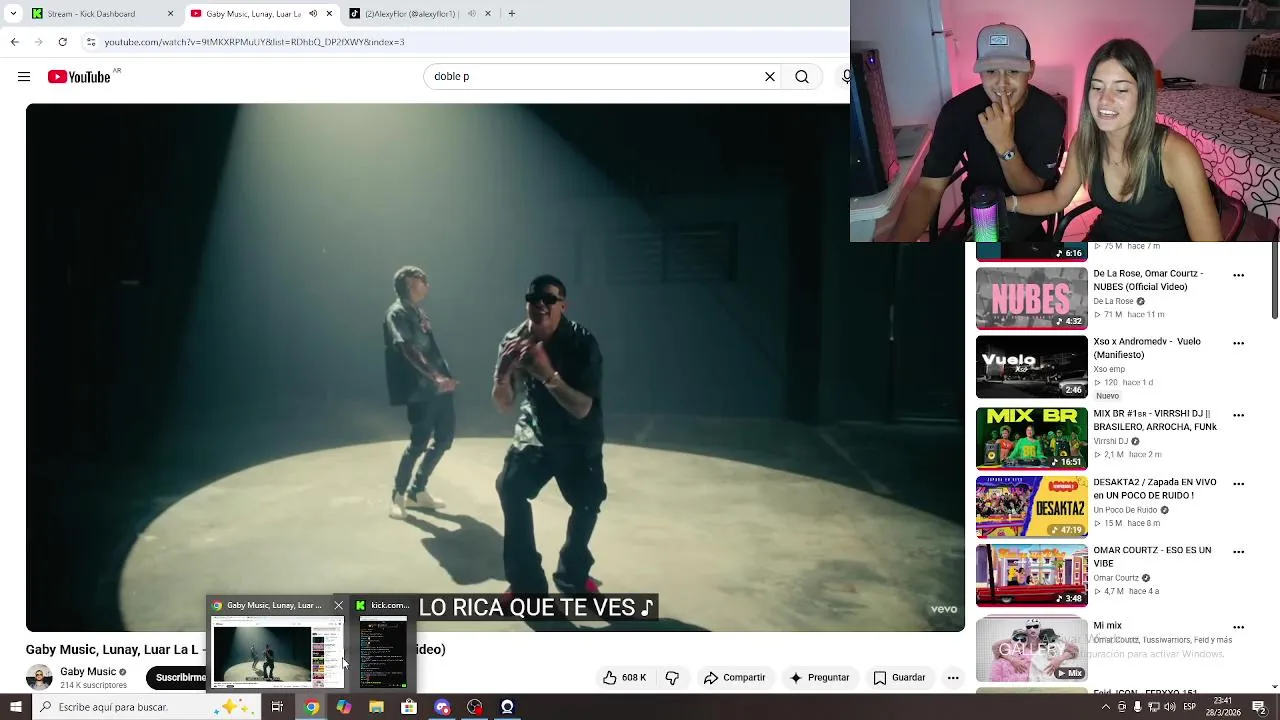Open Microsoft Store from the taskbar
The width and height of the screenshot is (1280, 720).
coord(409,707)
